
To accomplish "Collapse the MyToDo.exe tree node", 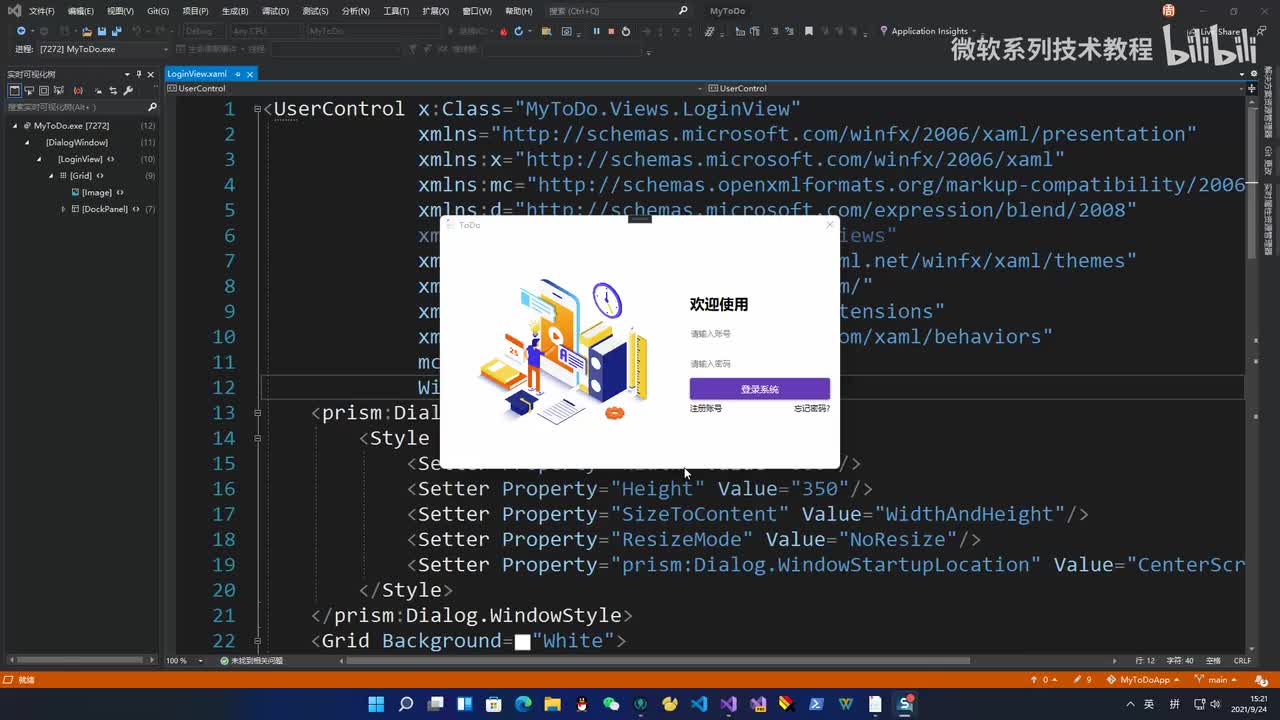I will pos(15,126).
